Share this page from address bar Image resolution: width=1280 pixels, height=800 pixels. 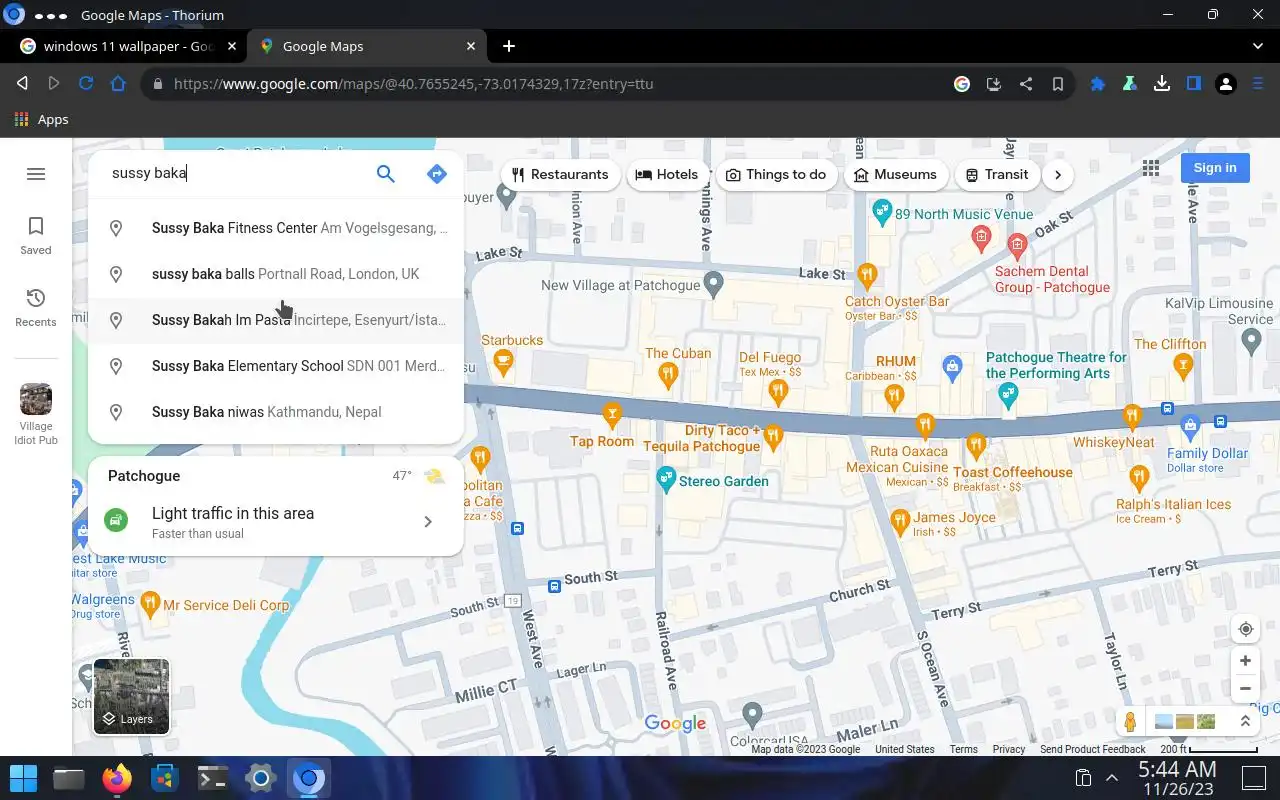(1025, 84)
